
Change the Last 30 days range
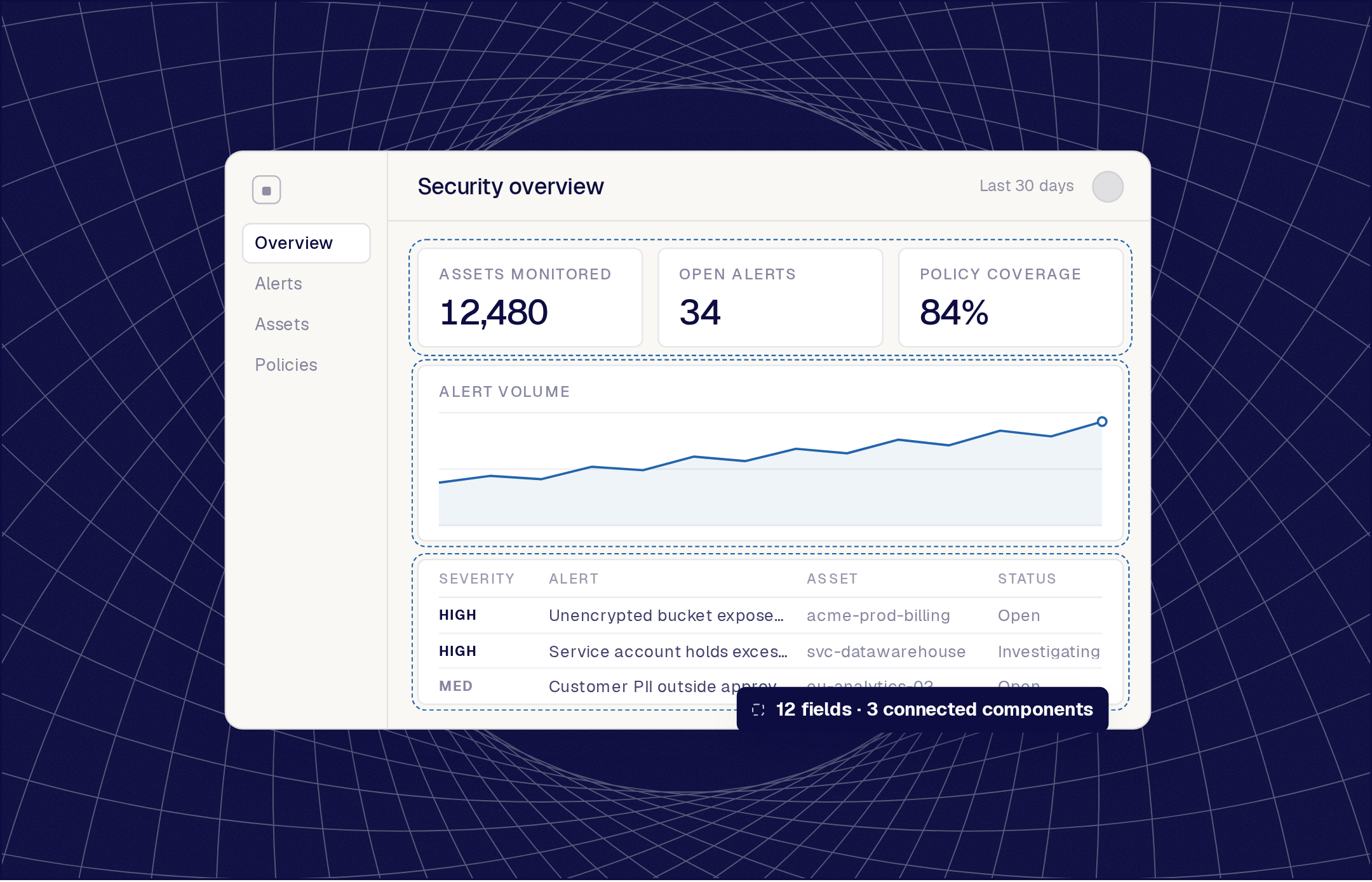[1026, 186]
